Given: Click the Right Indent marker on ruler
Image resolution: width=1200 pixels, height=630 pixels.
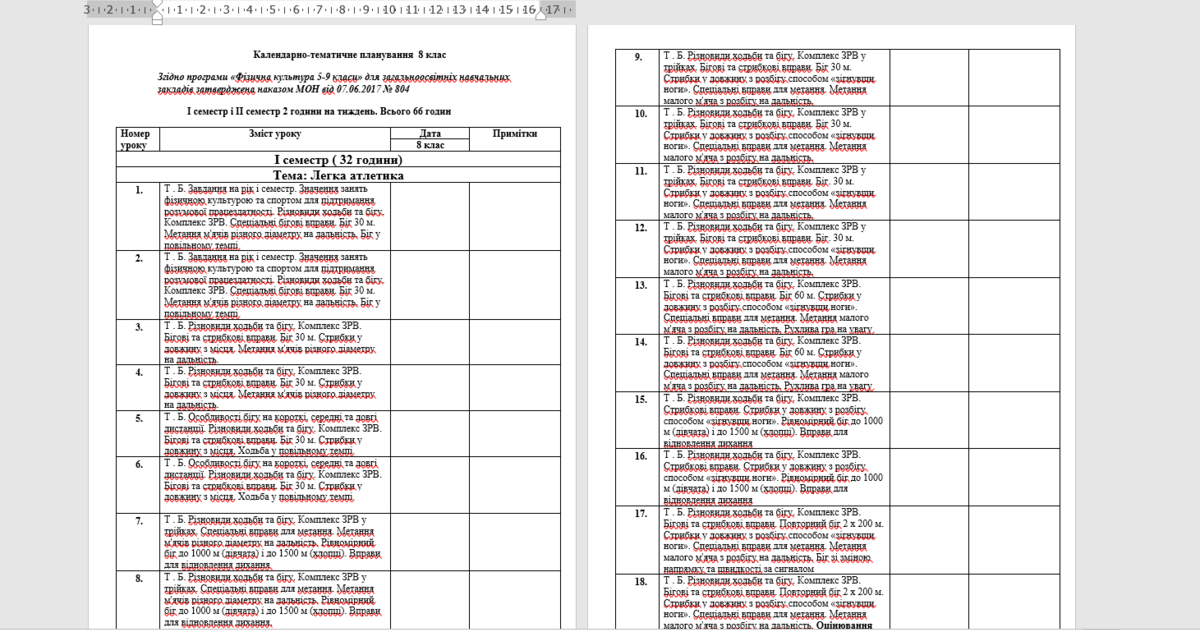Looking at the screenshot, I should click(541, 14).
